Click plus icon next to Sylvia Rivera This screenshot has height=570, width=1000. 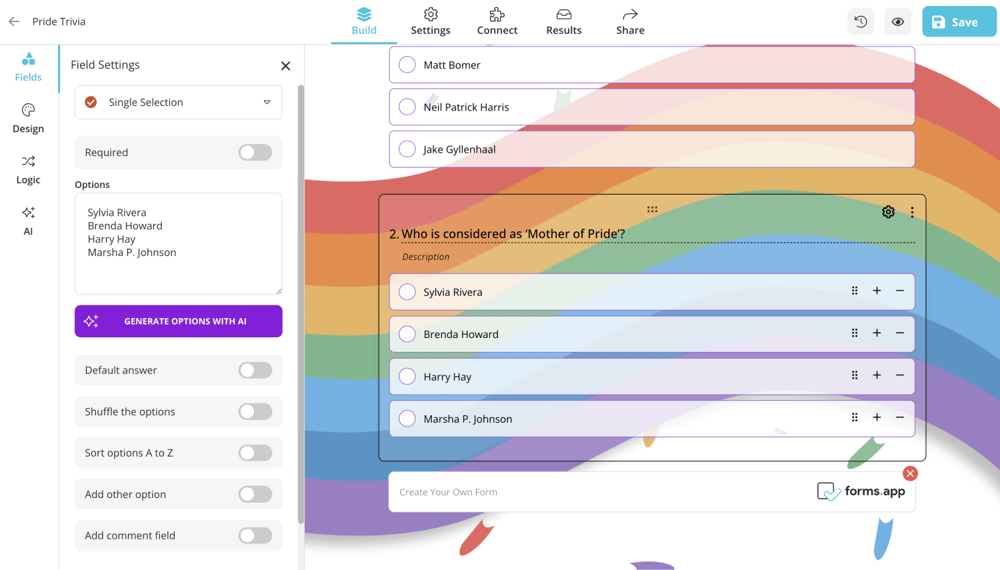[x=877, y=291]
